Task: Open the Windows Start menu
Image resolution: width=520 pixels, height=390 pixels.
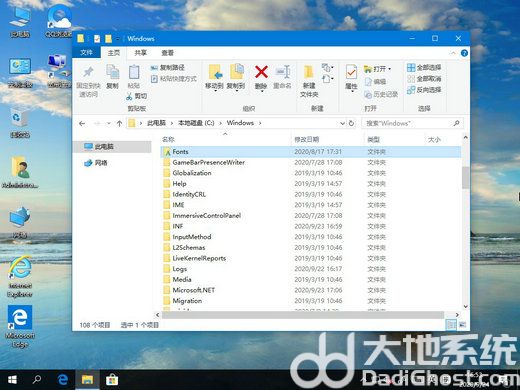Action: [x=12, y=380]
